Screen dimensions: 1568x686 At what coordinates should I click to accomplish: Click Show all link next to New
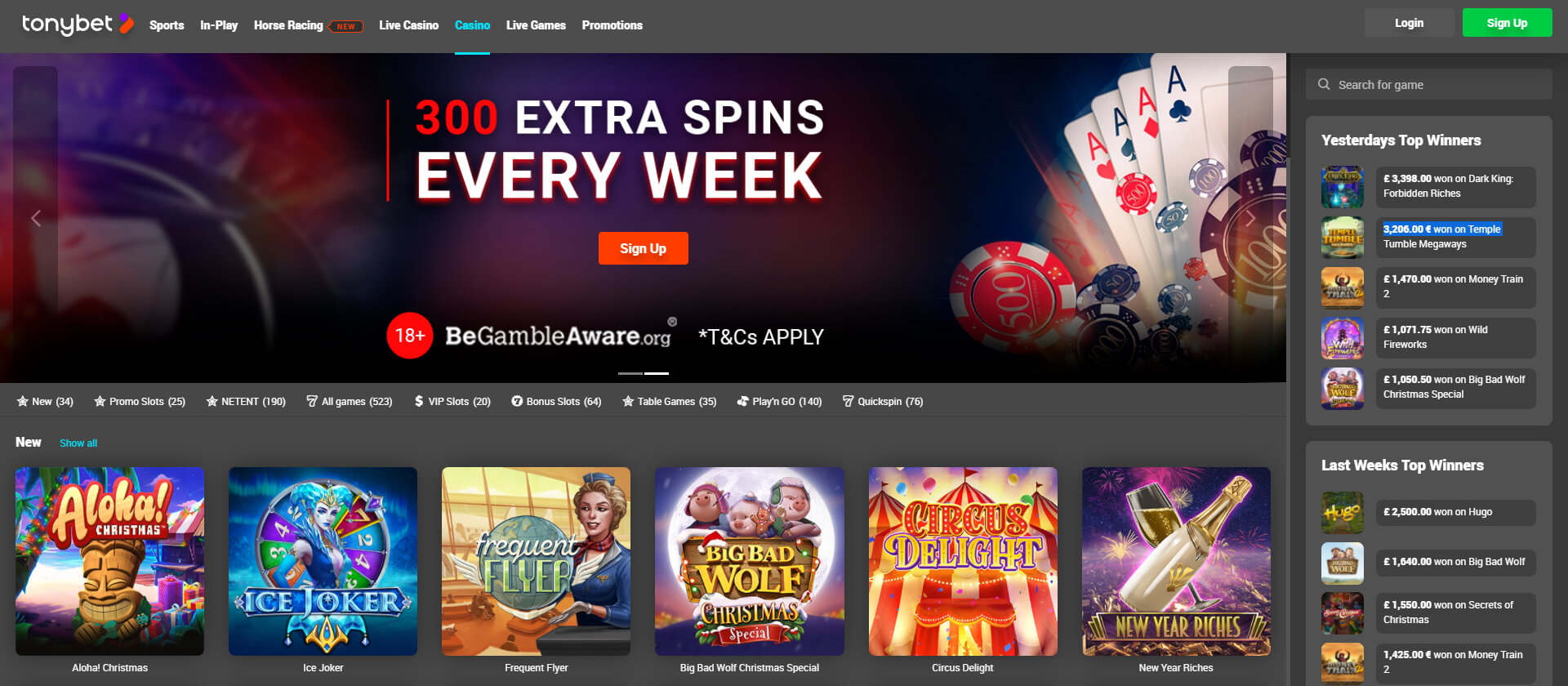tap(78, 443)
